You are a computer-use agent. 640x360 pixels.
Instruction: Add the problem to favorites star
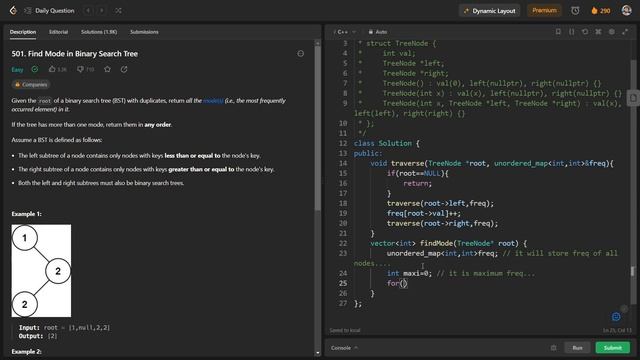point(107,69)
